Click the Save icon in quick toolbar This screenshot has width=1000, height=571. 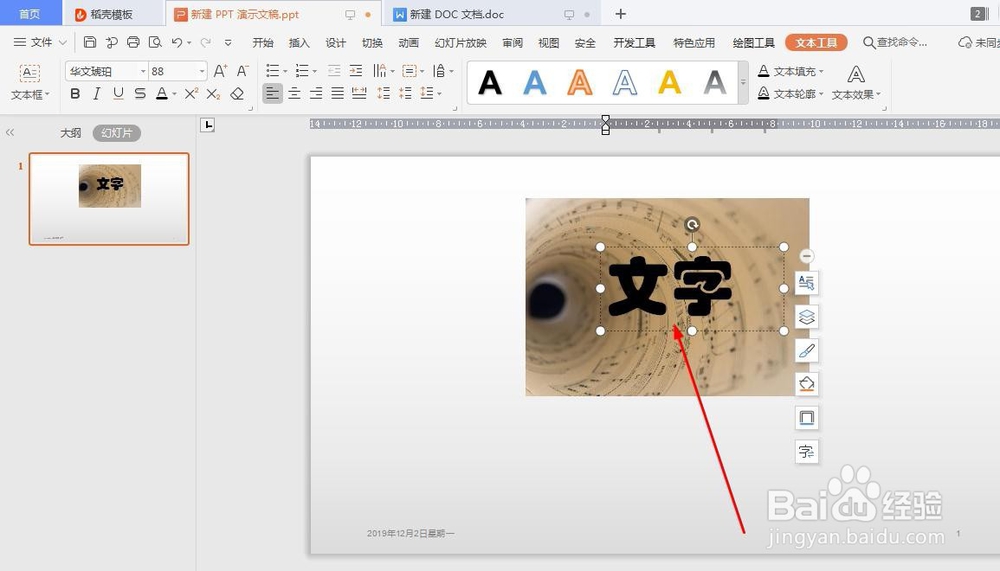90,42
